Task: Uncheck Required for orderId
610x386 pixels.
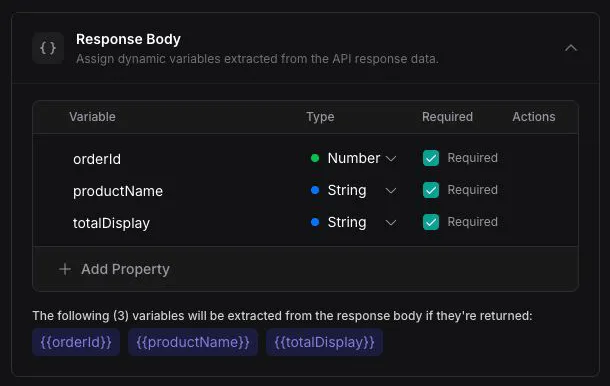Action: click(431, 158)
